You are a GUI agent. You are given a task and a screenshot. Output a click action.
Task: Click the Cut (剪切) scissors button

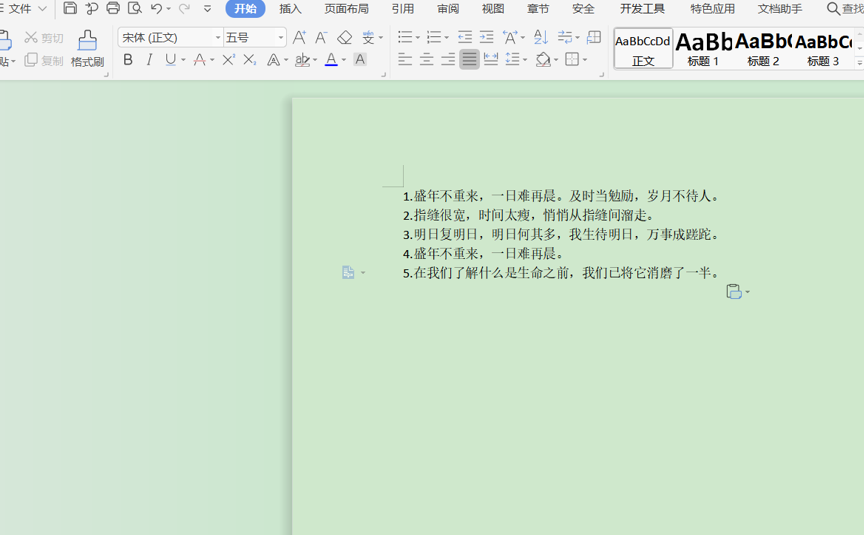pyautogui.click(x=44, y=37)
